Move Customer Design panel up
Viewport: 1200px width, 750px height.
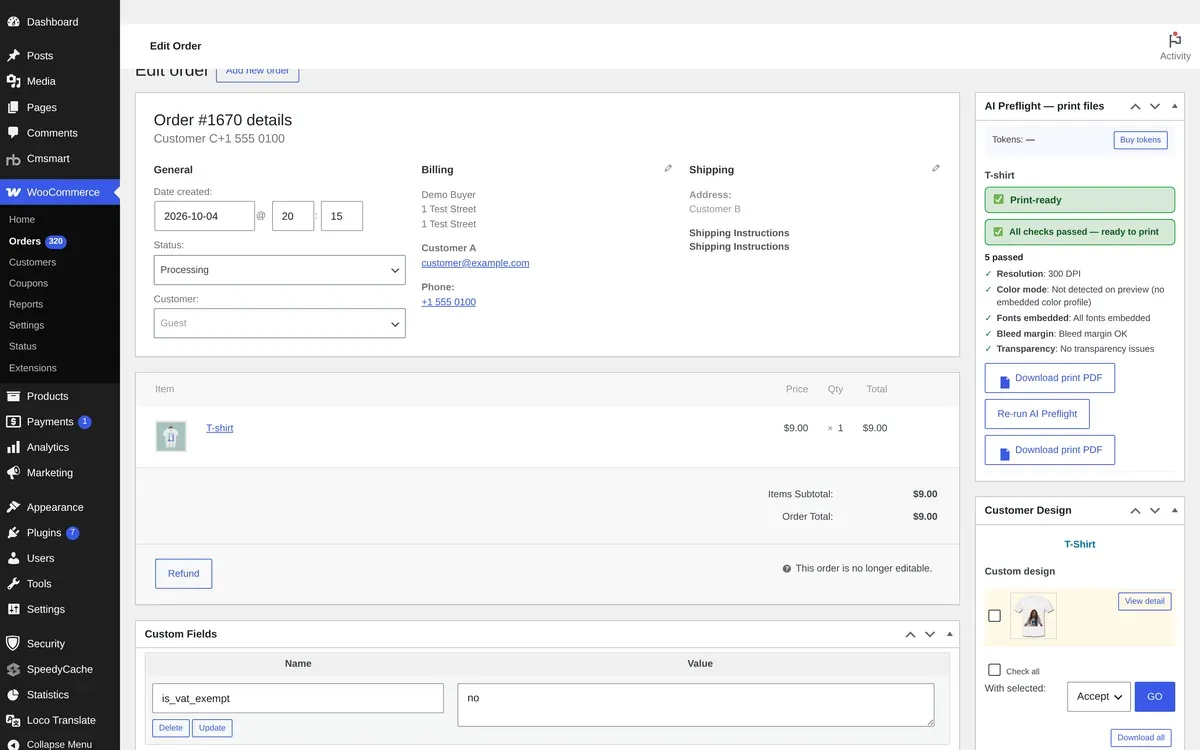coord(1136,510)
